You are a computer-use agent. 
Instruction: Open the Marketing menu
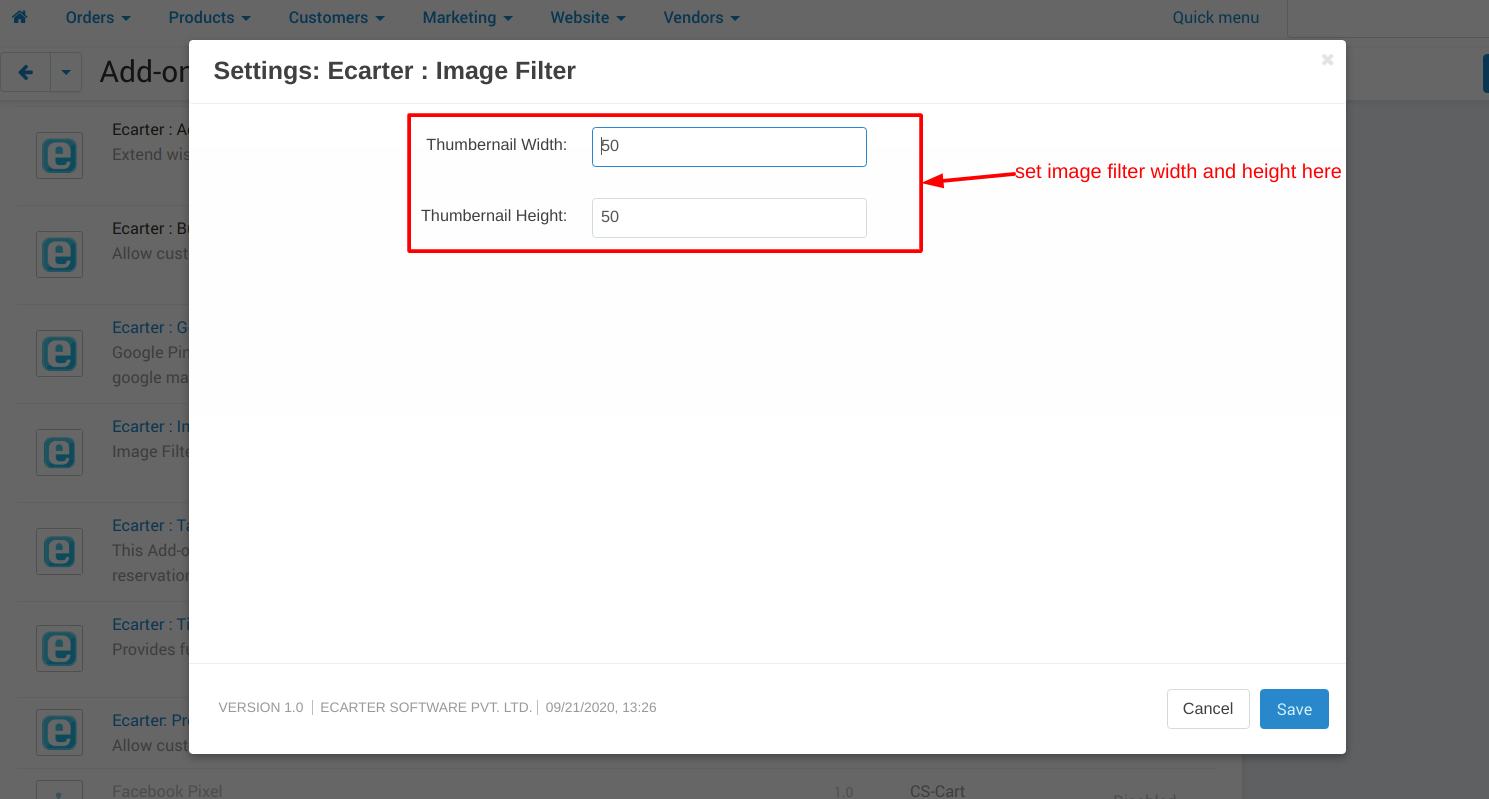pyautogui.click(x=468, y=18)
